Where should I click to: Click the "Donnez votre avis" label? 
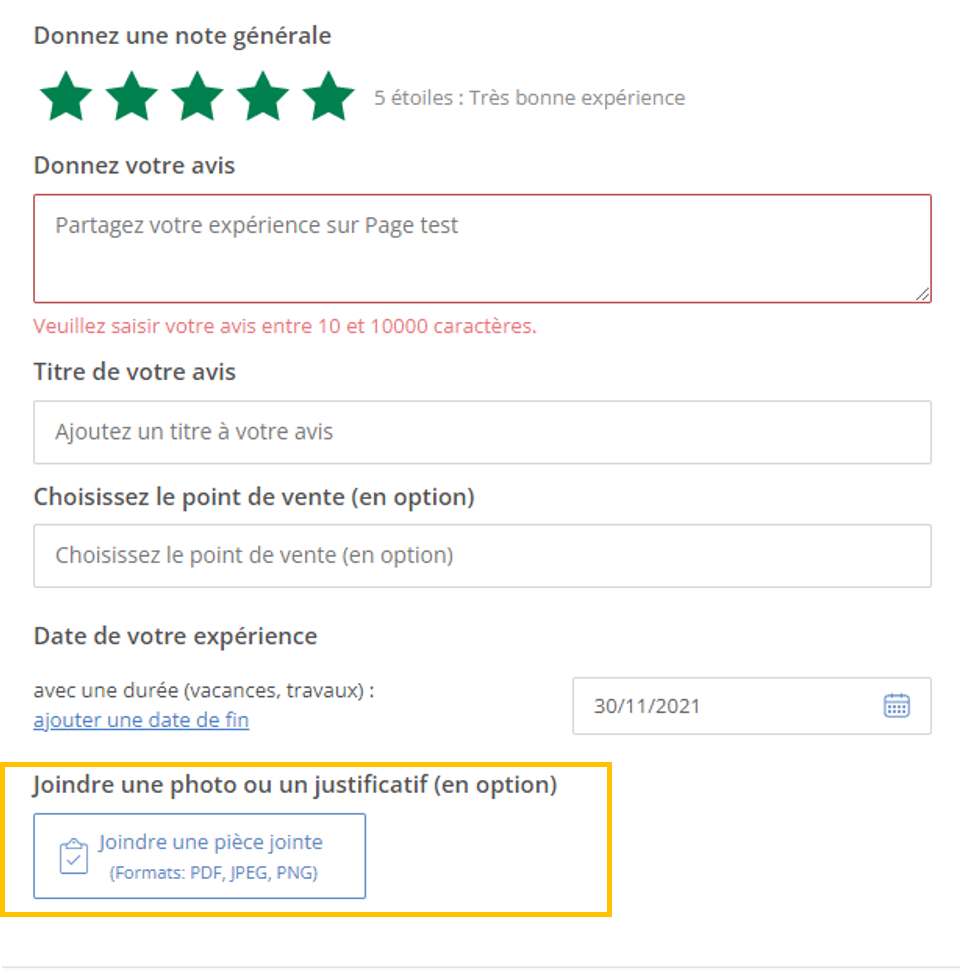pos(134,165)
